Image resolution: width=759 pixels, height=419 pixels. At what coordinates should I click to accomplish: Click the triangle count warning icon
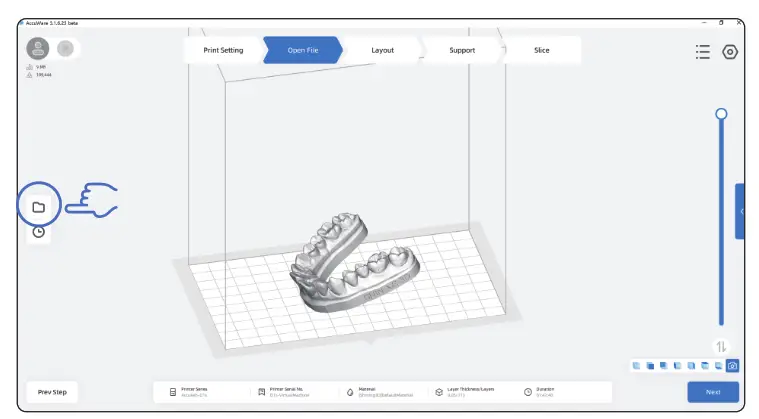click(30, 75)
